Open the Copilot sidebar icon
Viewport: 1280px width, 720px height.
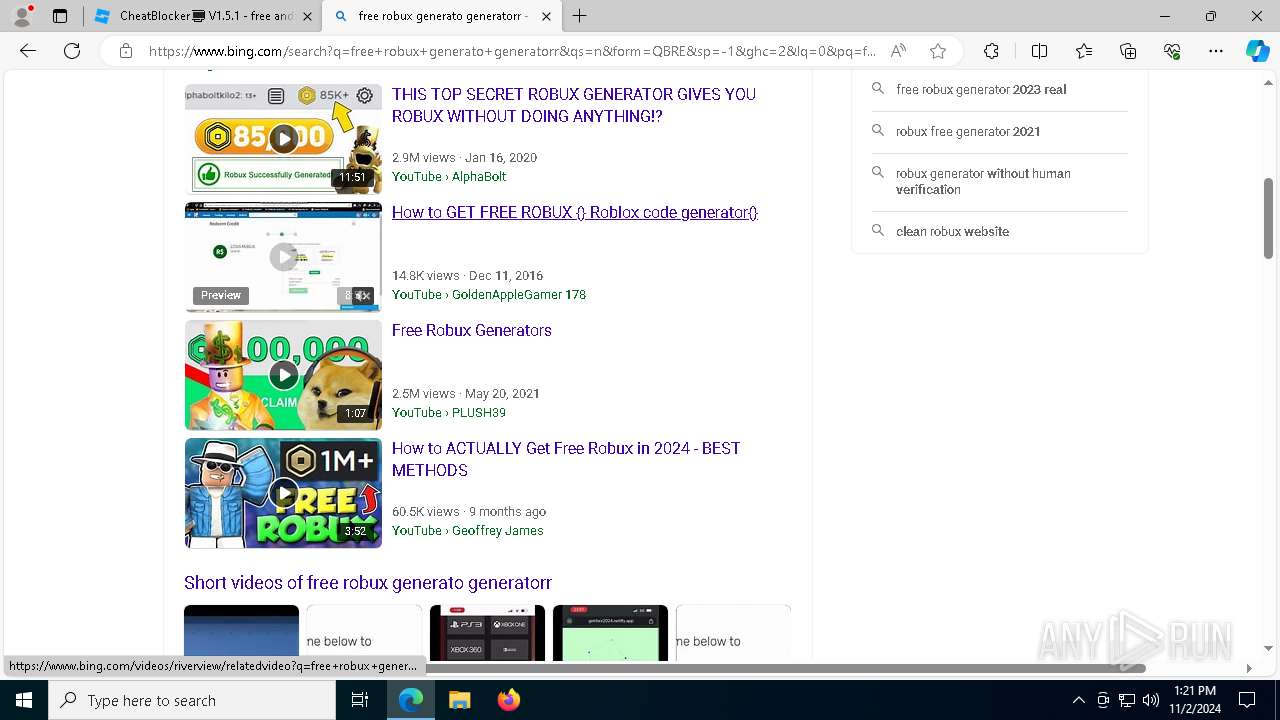tap(1257, 51)
